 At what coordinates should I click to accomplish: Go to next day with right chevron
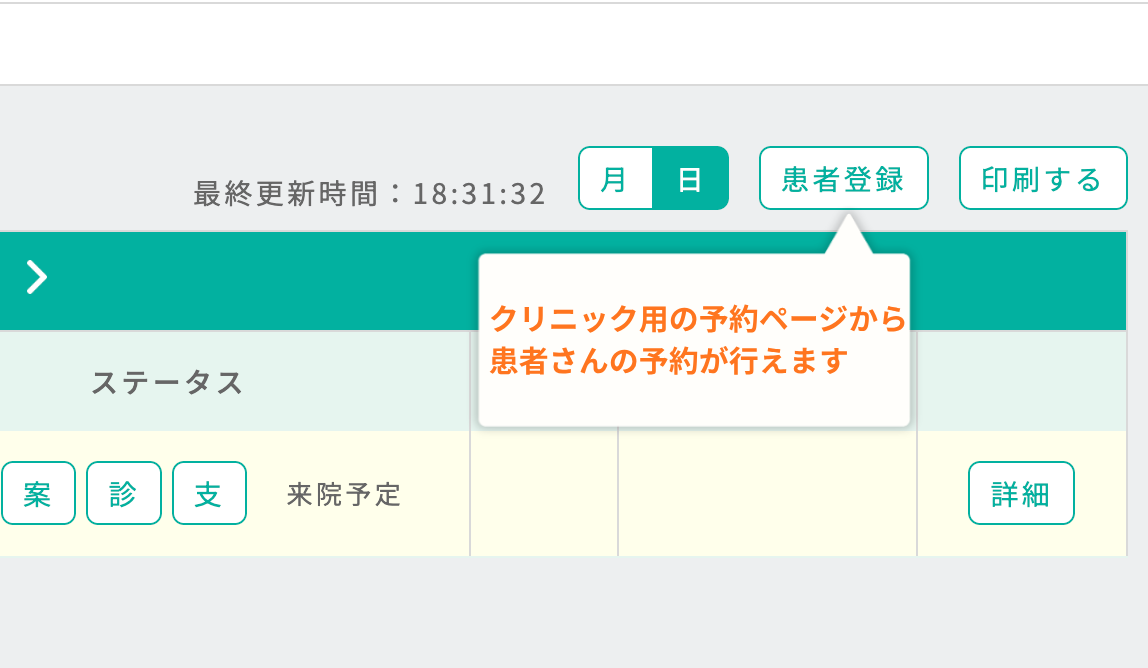(x=37, y=278)
